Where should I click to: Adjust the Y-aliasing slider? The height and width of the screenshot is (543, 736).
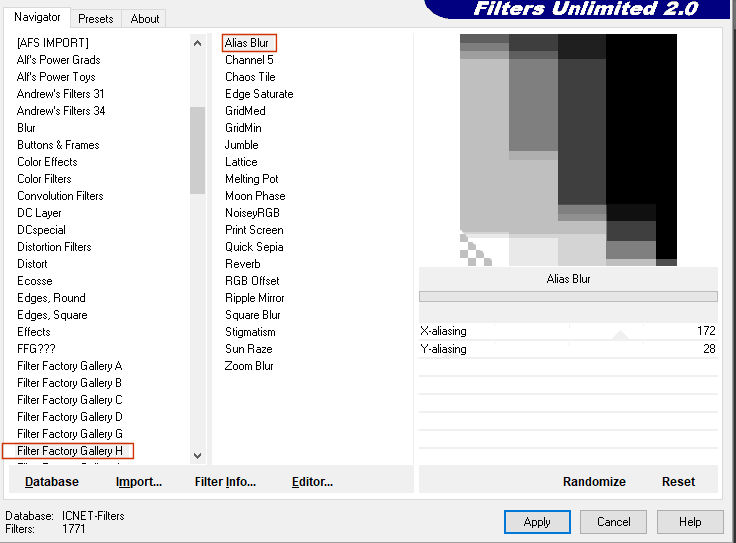568,349
